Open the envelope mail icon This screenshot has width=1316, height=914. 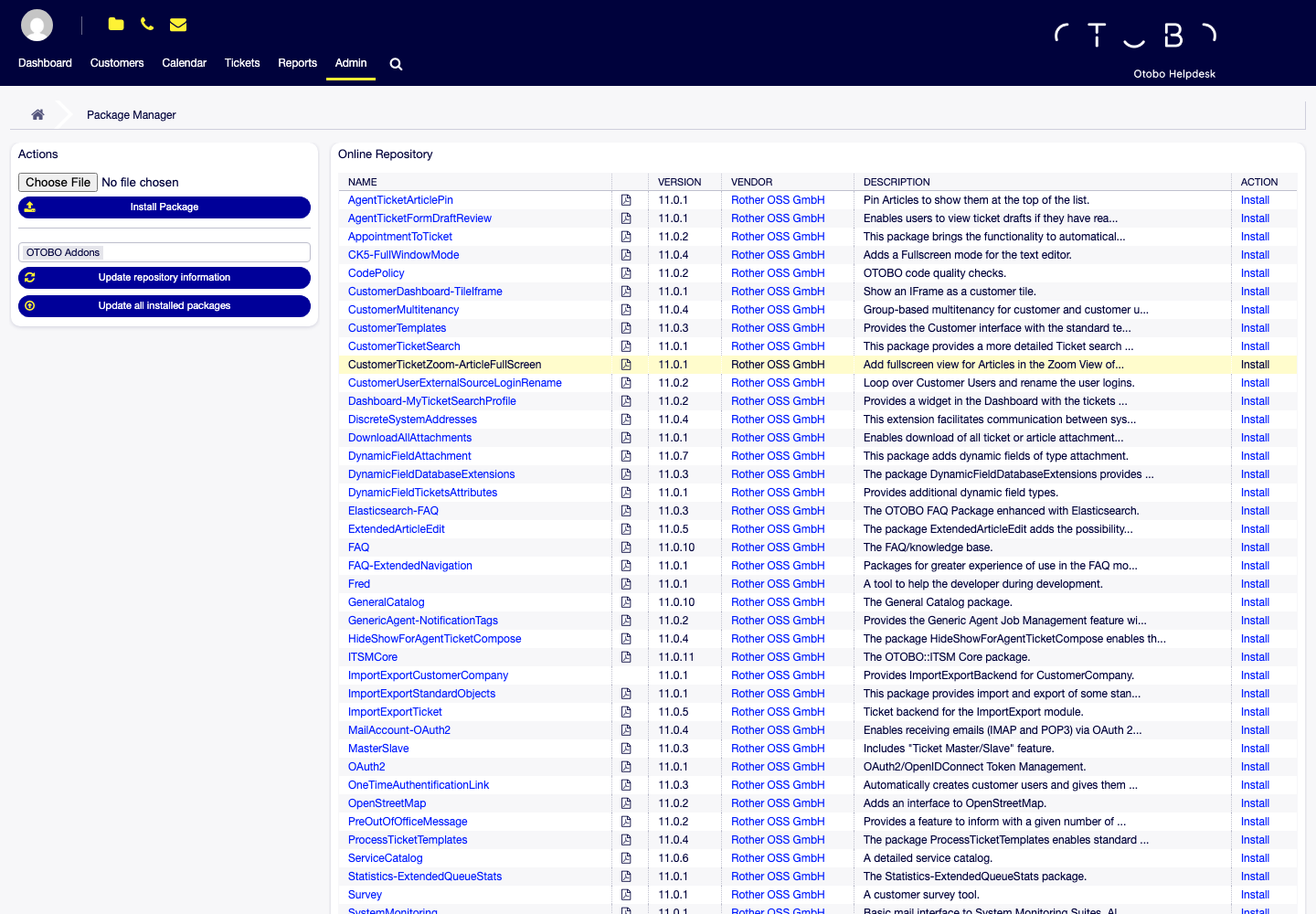click(178, 25)
